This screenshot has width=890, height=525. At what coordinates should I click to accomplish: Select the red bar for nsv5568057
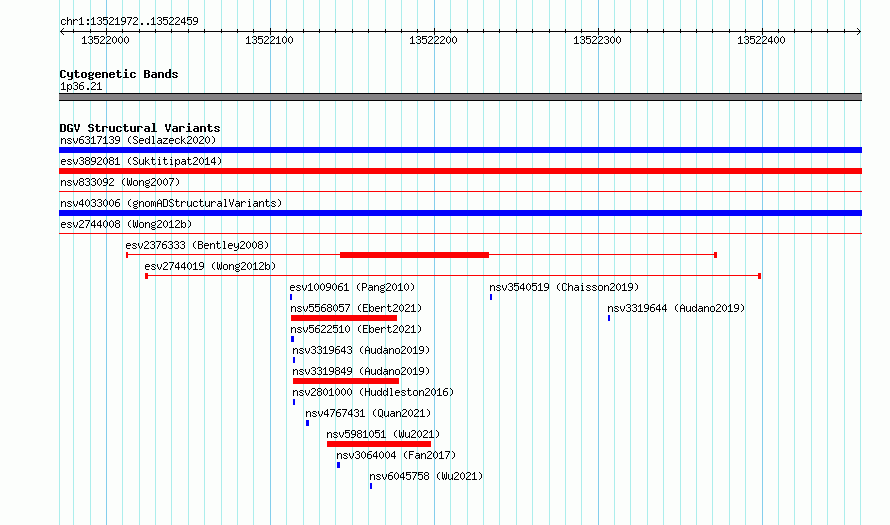(x=343, y=318)
